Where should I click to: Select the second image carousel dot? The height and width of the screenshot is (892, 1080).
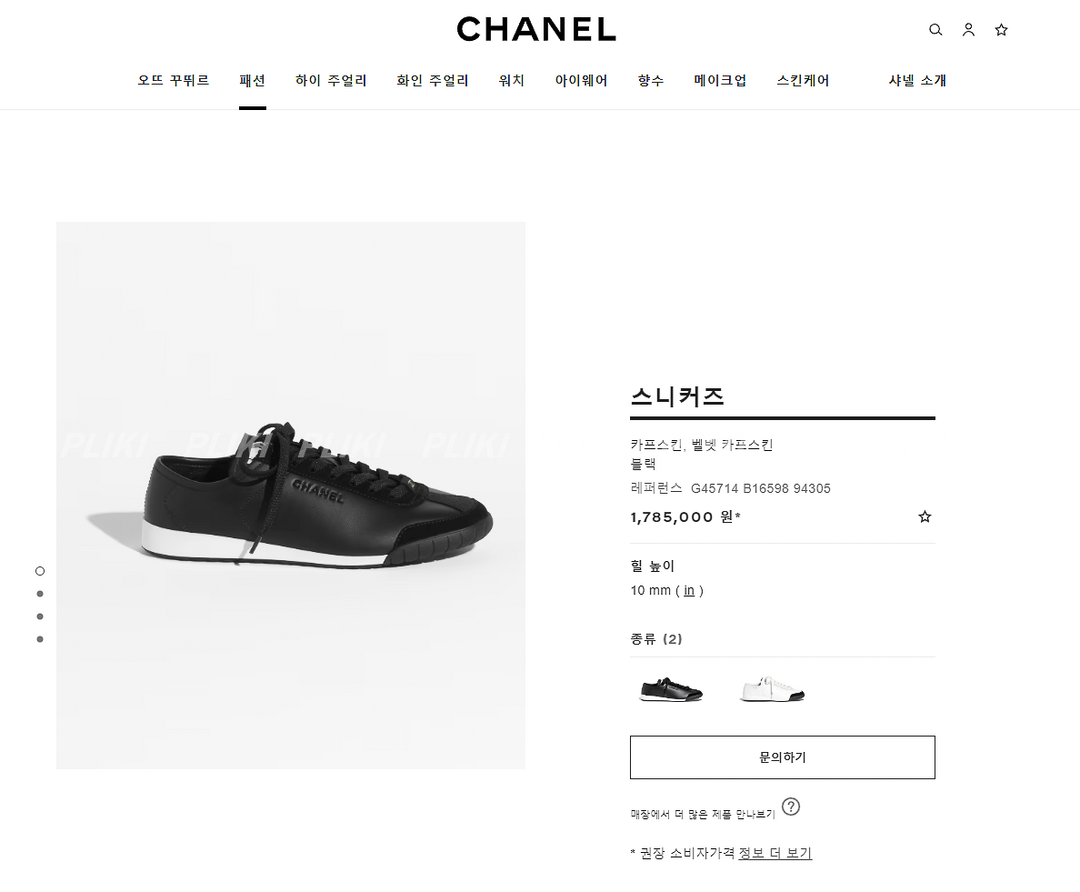pyautogui.click(x=40, y=594)
